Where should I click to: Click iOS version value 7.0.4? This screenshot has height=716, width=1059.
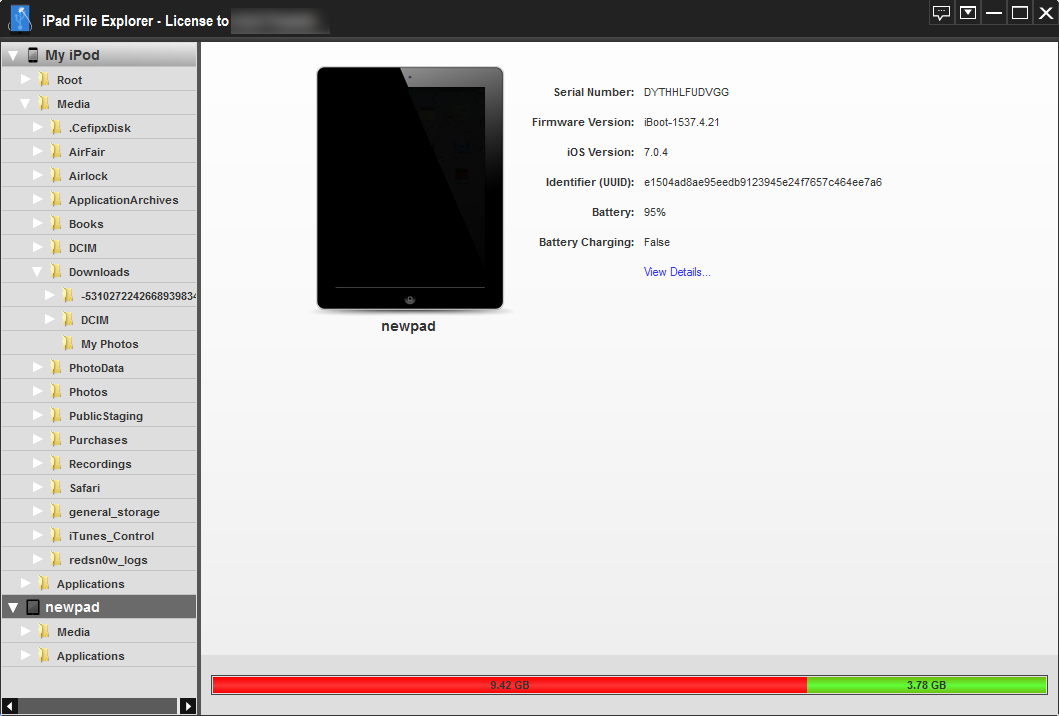click(656, 152)
